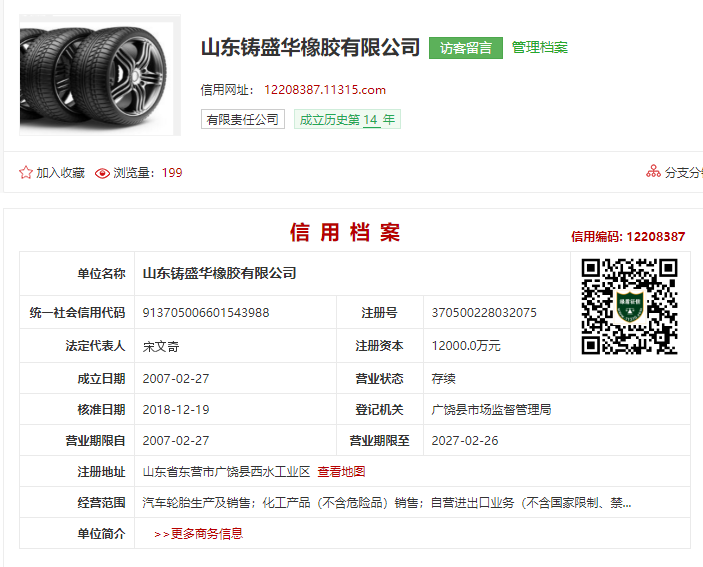
Task: Click the 信用网址 label
Action: tap(227, 90)
